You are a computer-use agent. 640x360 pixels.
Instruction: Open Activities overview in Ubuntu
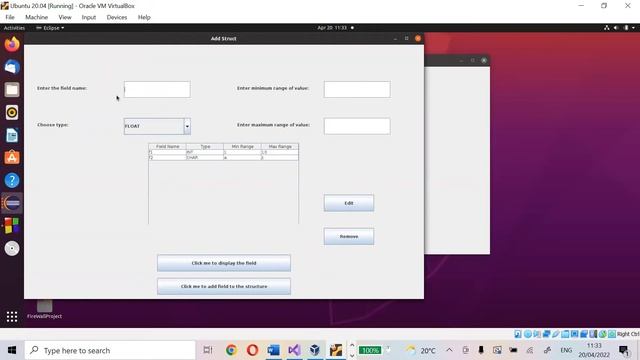tap(14, 28)
